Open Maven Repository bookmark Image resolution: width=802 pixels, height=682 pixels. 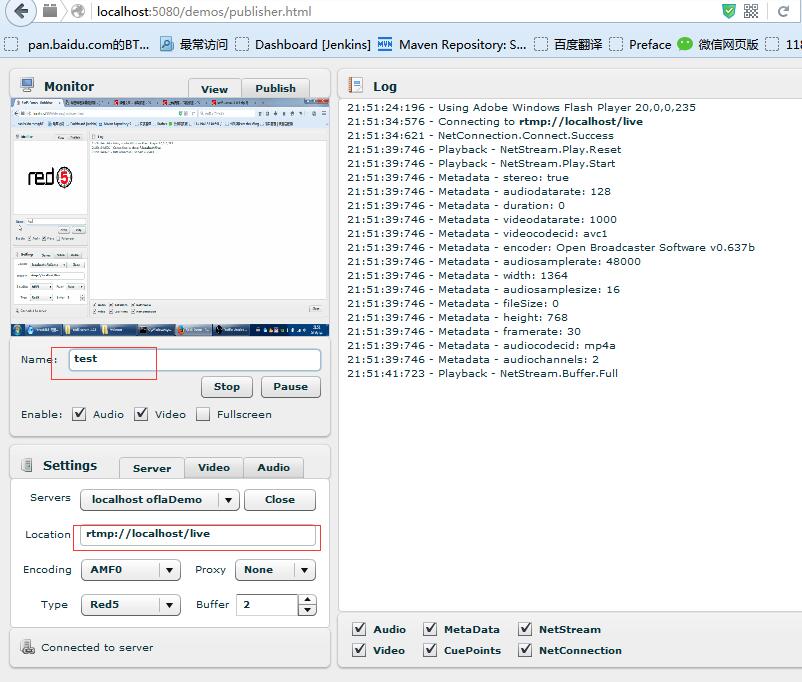(452, 45)
